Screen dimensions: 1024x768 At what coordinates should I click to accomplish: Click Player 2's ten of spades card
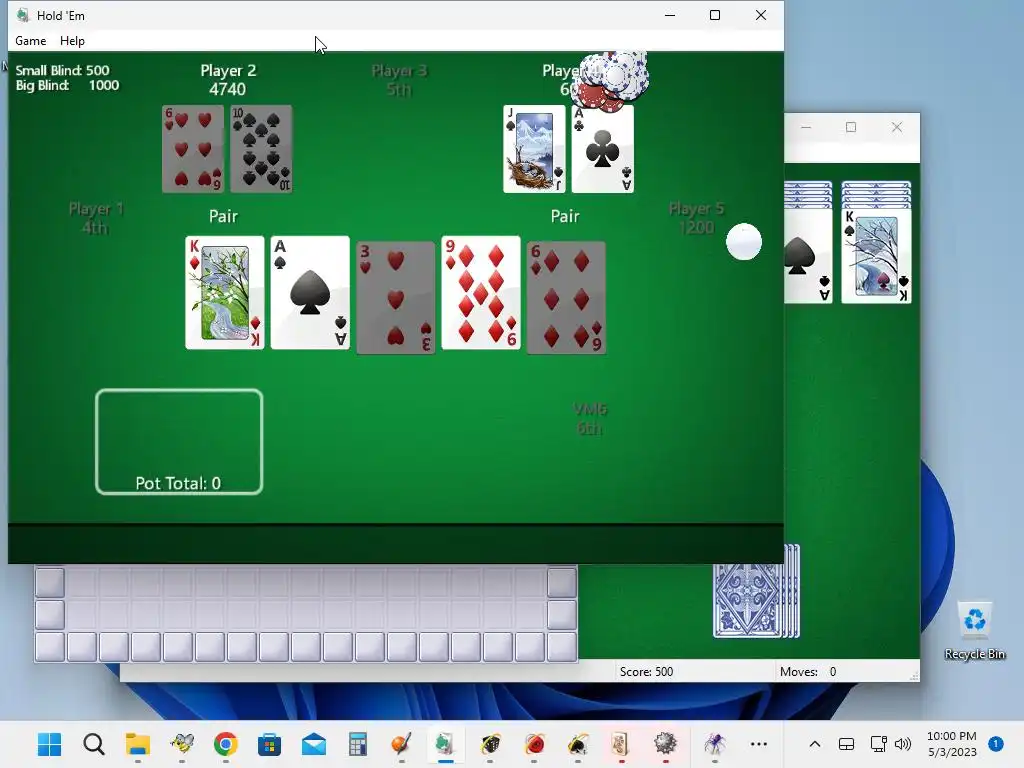point(261,149)
